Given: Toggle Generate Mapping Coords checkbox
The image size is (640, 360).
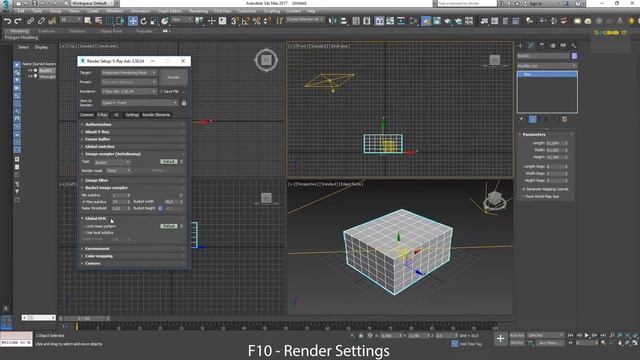Looking at the screenshot, I should (524, 189).
